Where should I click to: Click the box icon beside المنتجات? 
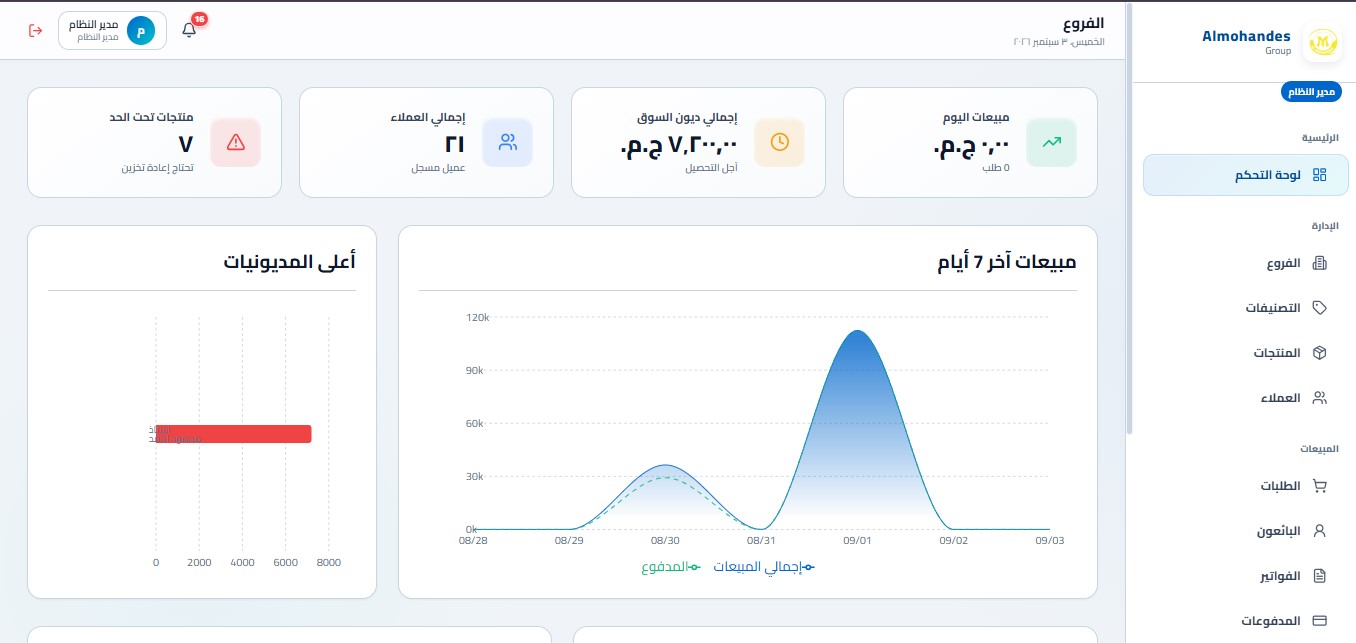(x=1319, y=353)
